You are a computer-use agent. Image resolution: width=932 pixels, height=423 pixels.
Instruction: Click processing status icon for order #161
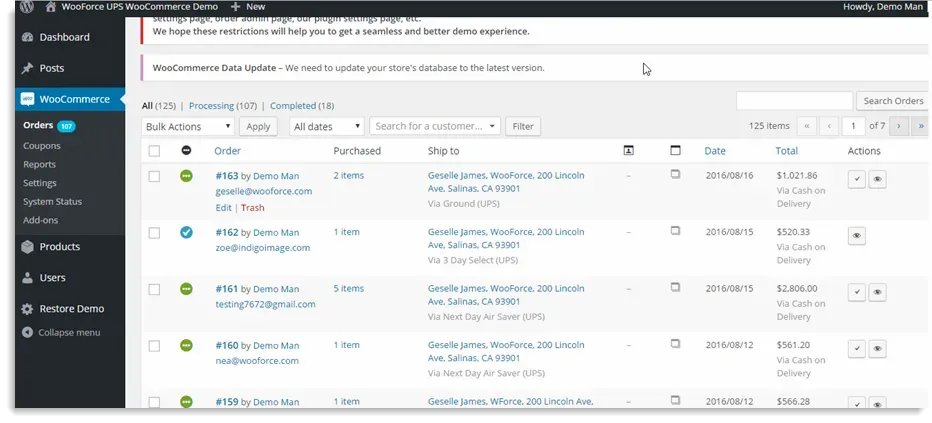pyautogui.click(x=186, y=289)
